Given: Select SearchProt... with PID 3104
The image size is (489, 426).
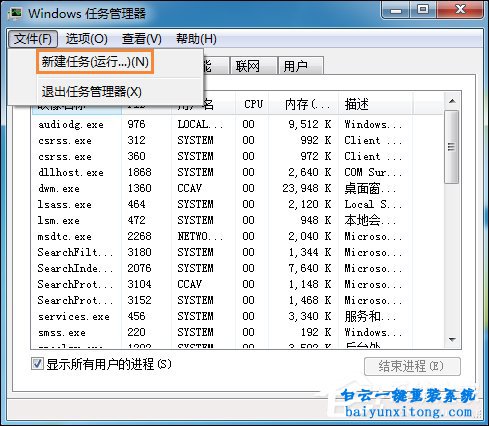Looking at the screenshot, I should pyautogui.click(x=238, y=284).
